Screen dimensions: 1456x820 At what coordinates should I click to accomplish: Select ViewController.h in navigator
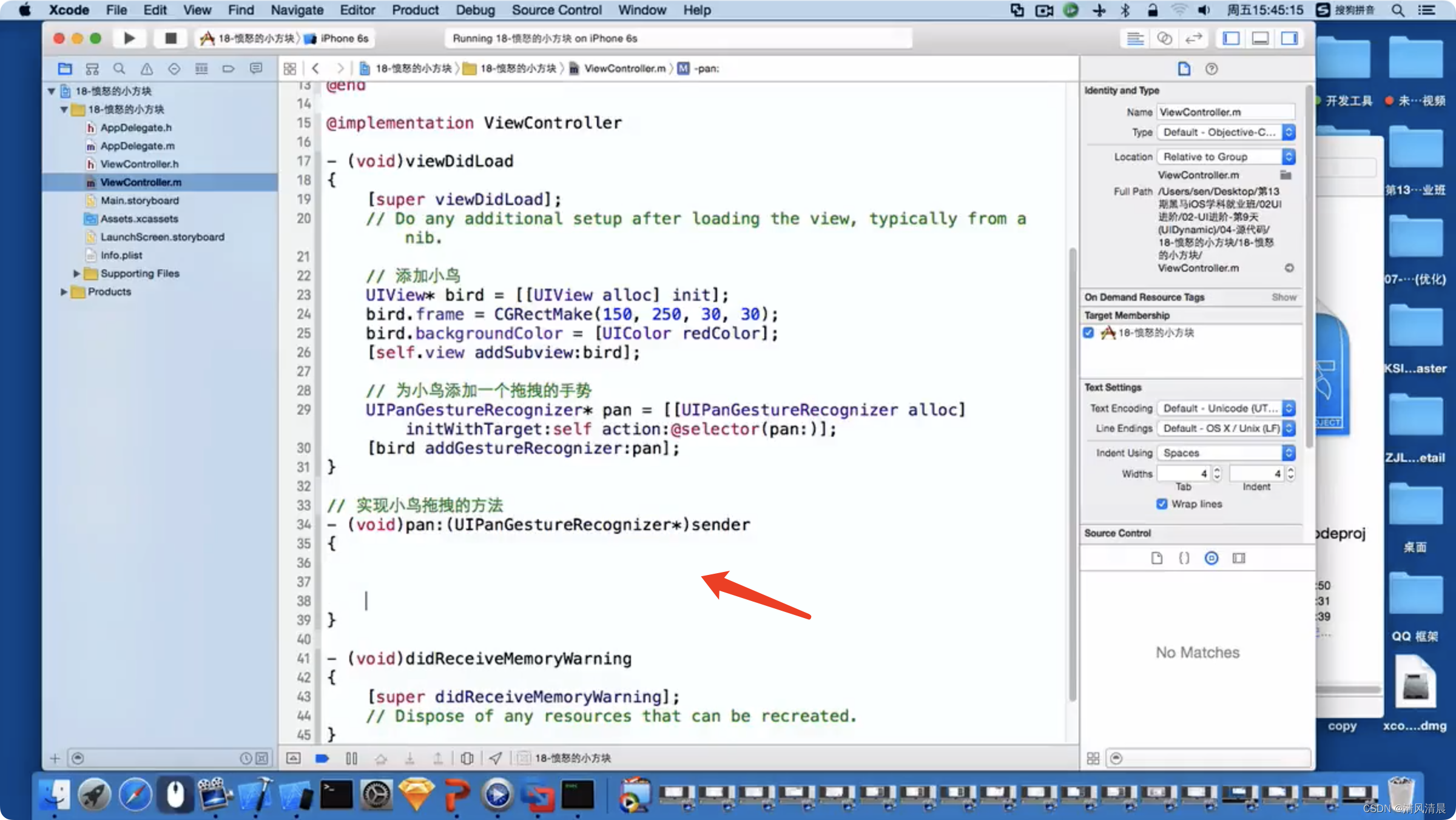[x=139, y=164]
